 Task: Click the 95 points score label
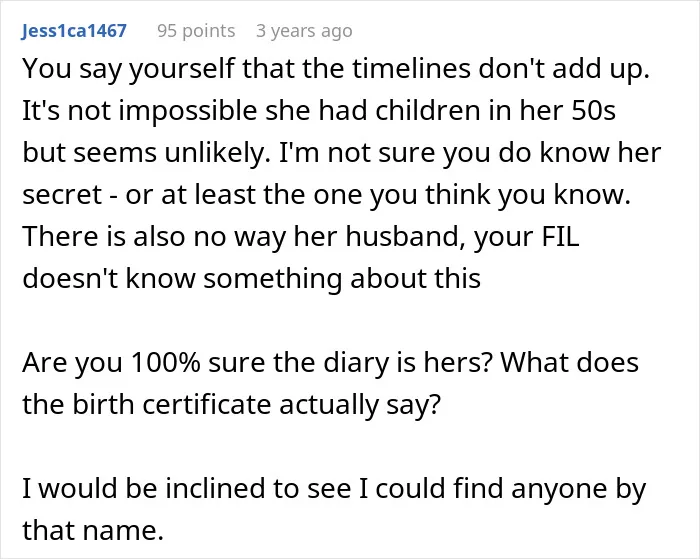pyautogui.click(x=196, y=31)
